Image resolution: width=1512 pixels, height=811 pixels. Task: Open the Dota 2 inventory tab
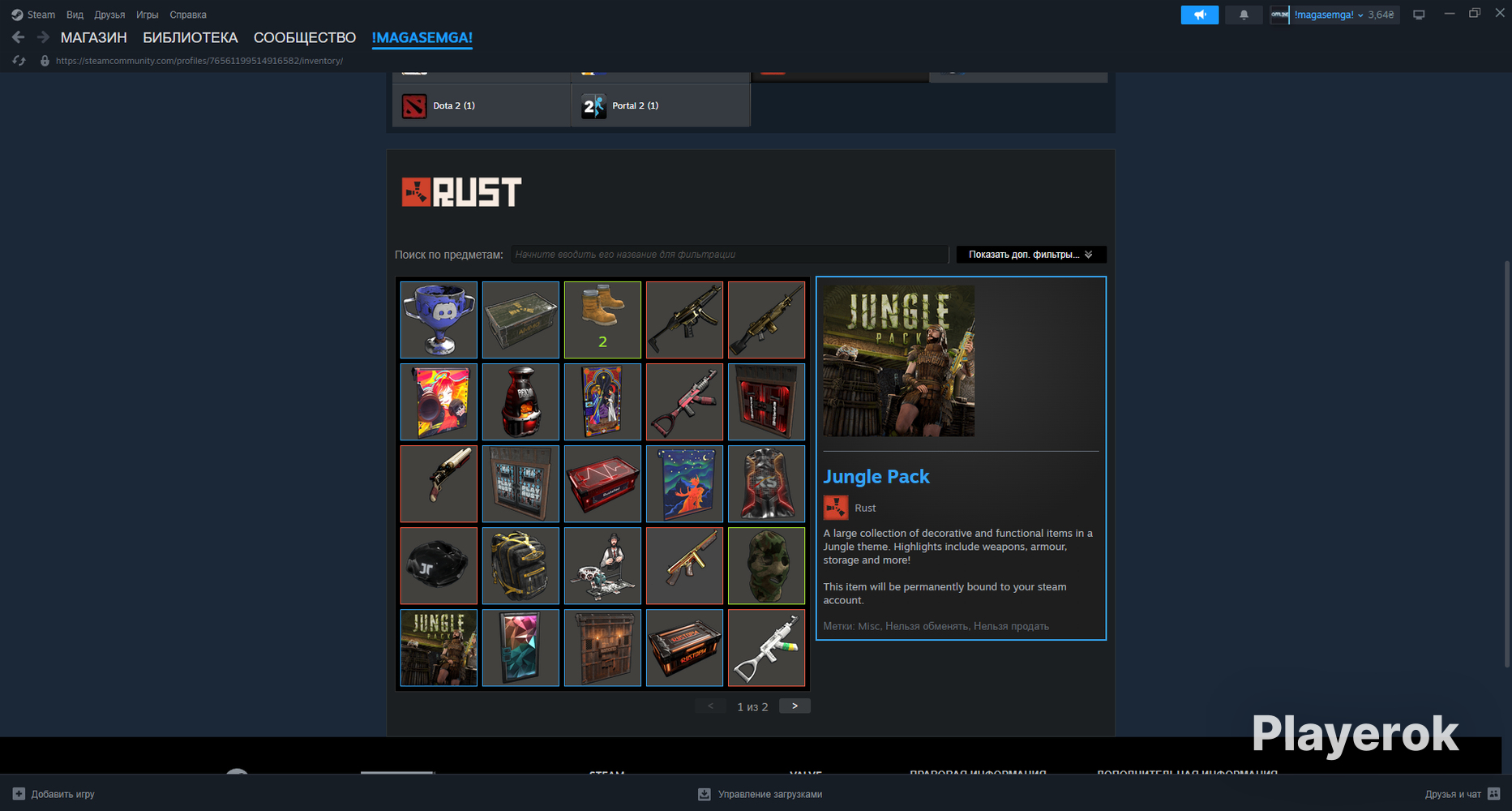(482, 105)
